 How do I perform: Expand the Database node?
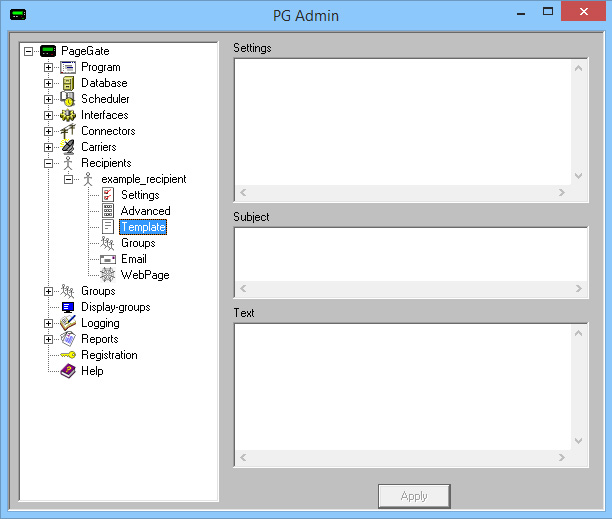[48, 84]
